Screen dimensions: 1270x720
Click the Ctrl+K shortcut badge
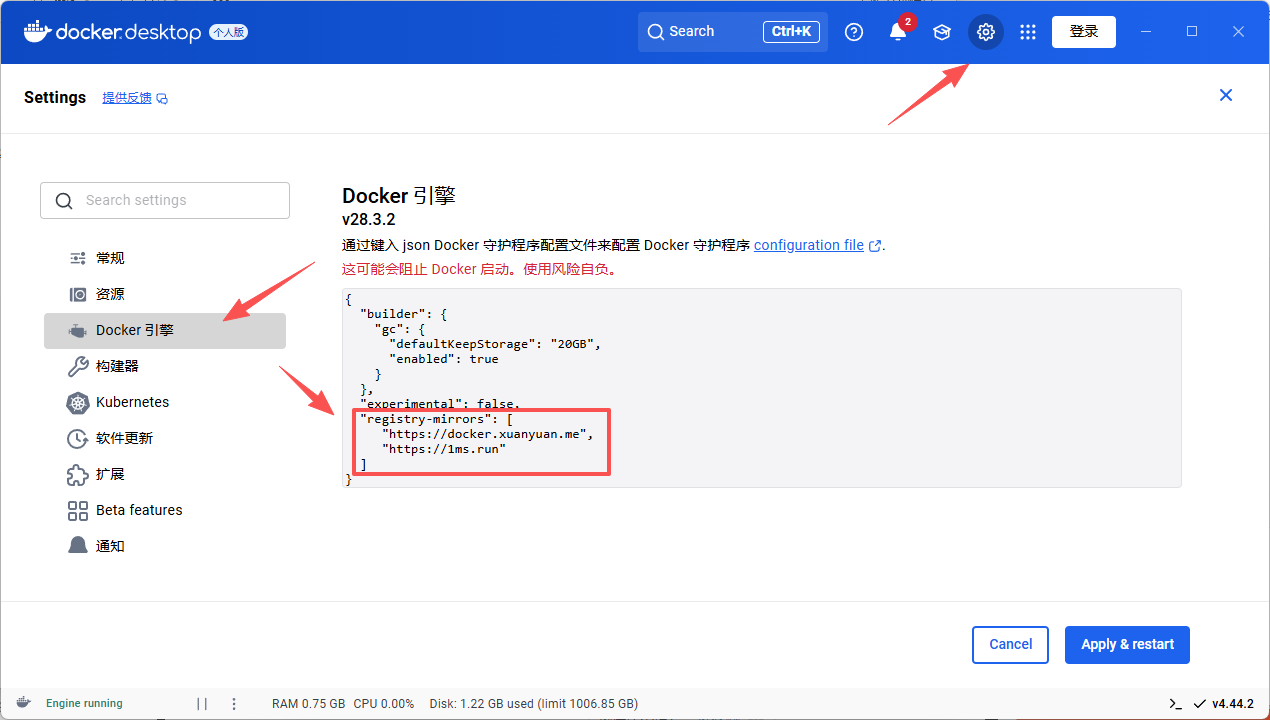[791, 32]
